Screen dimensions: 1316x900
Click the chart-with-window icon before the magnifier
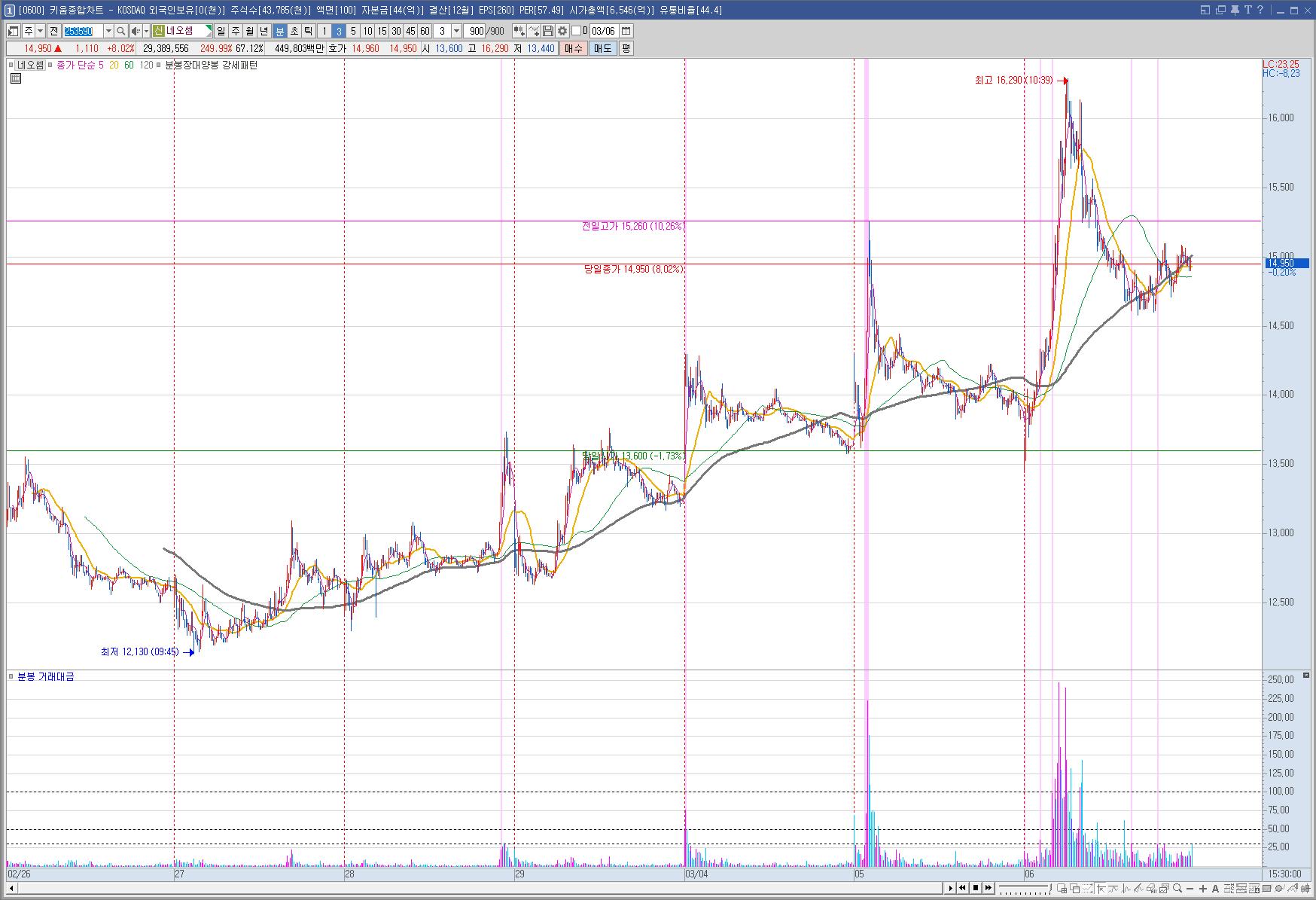click(1164, 889)
